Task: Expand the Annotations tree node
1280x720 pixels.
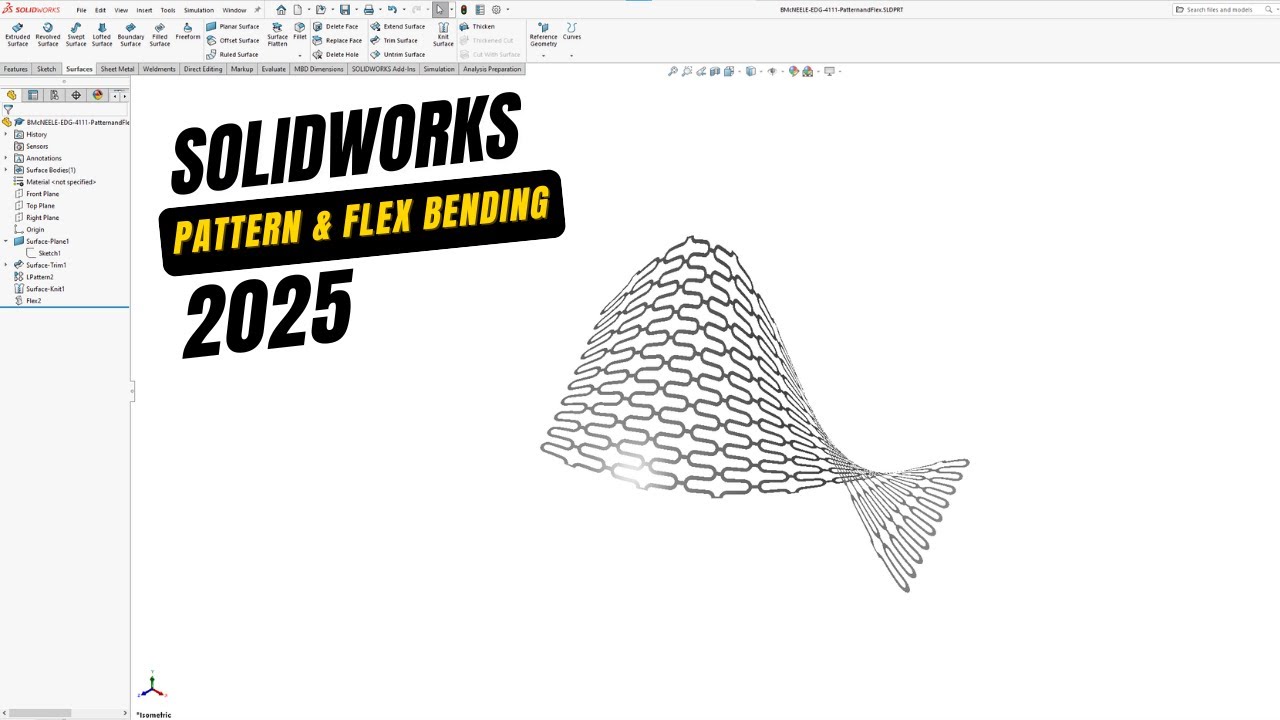Action: coord(6,158)
